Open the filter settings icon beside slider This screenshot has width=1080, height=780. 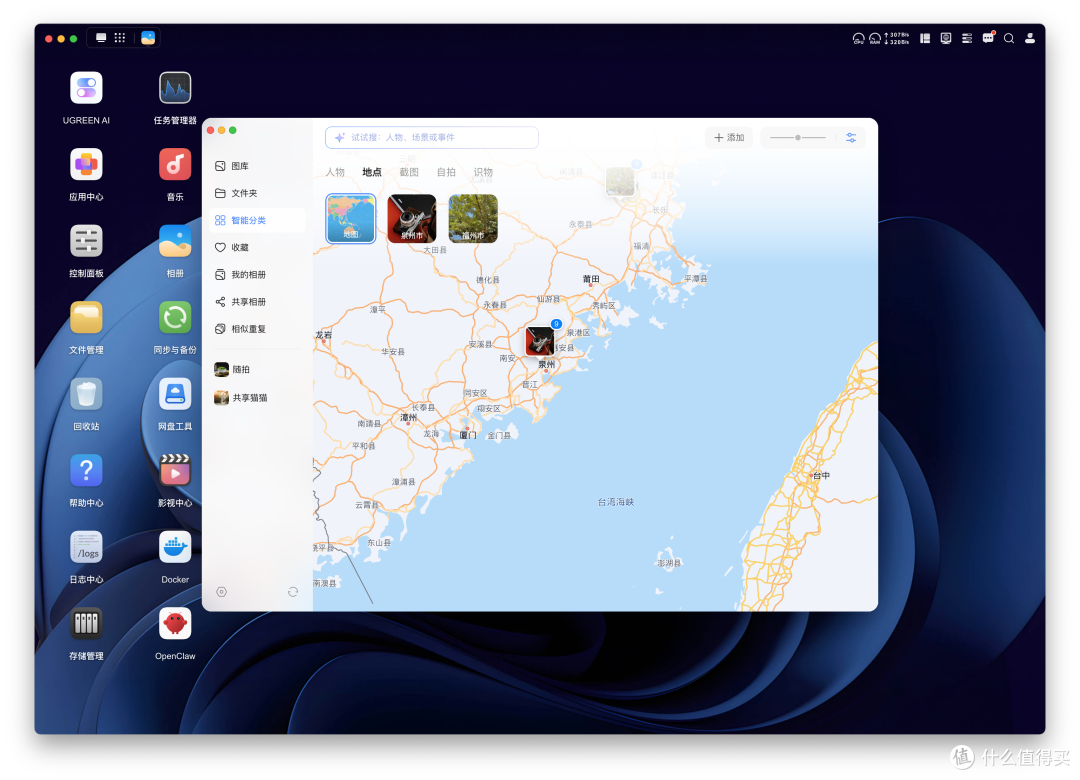point(851,138)
